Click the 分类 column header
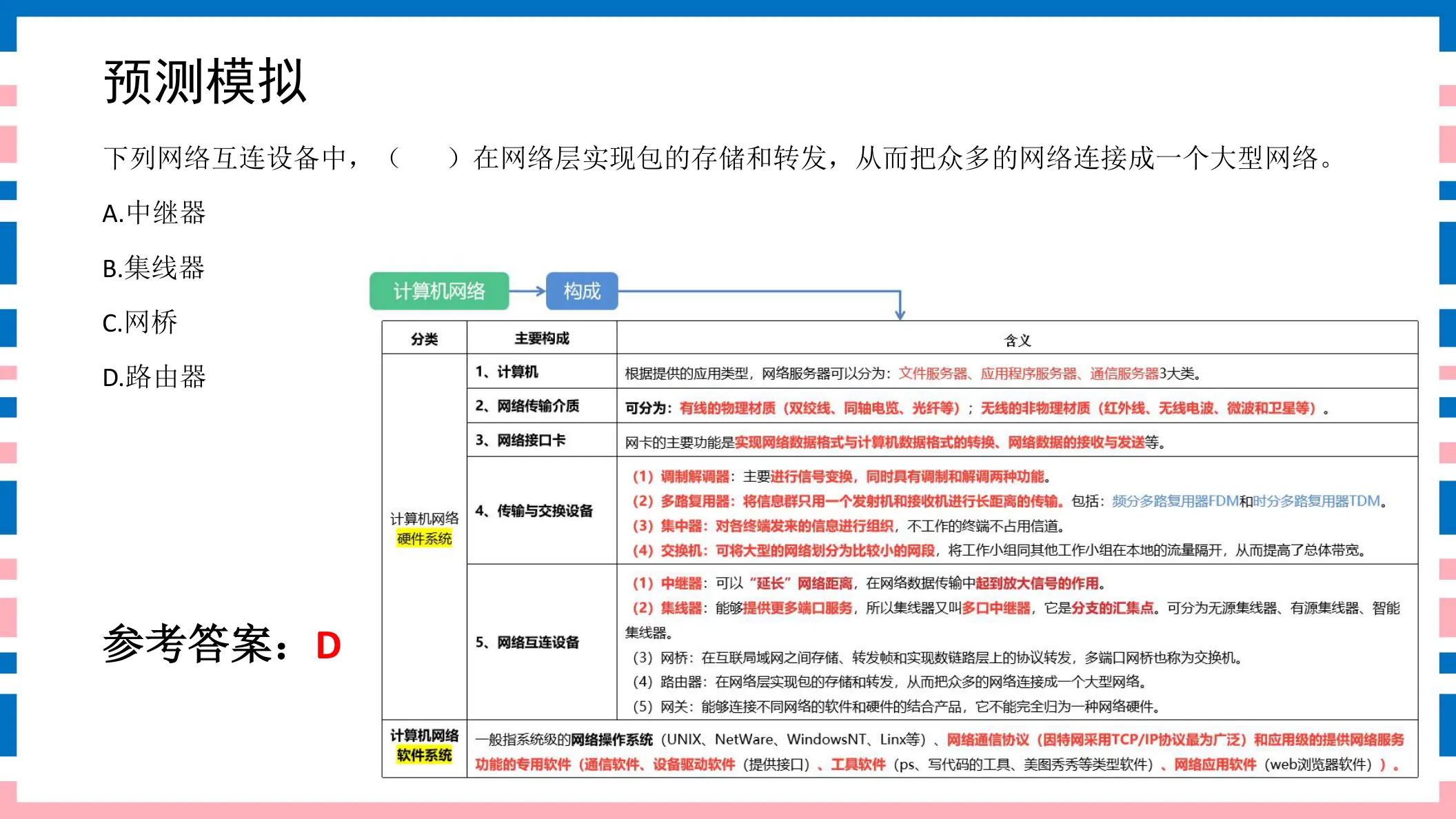This screenshot has width=1456, height=819. coord(424,338)
